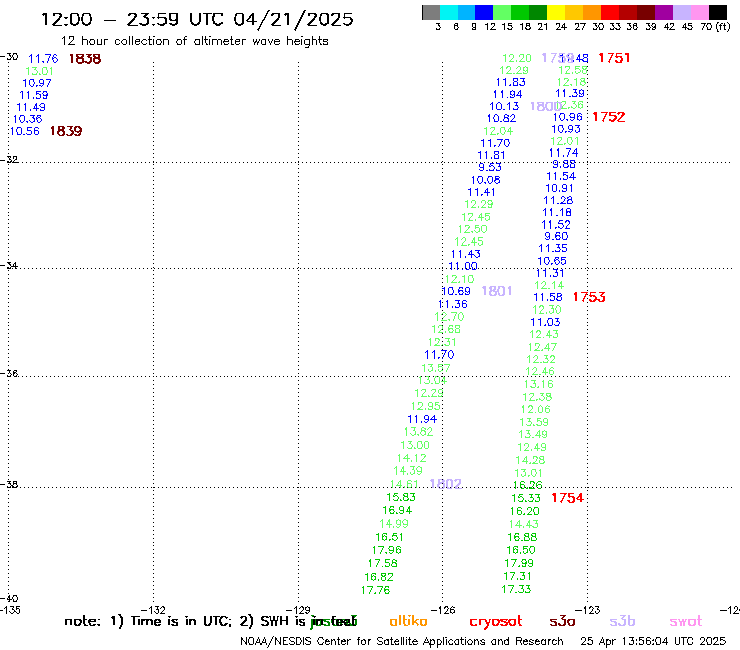Click the wave height value '12.20'
The image size is (740, 650).
517,58
